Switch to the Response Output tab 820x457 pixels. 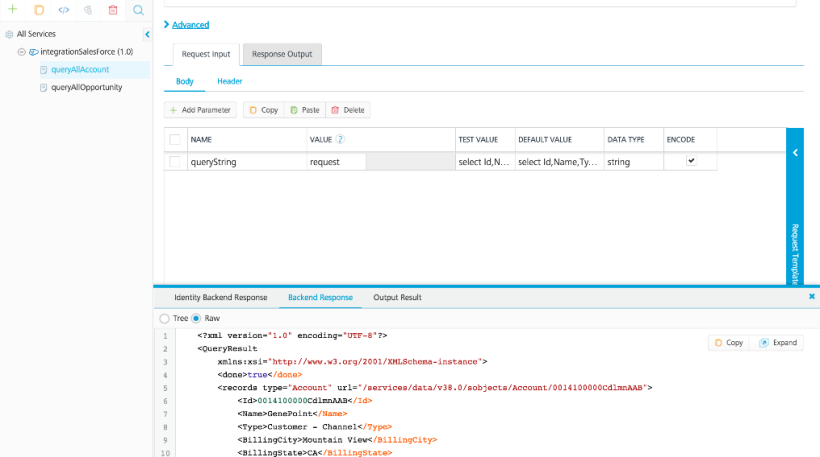click(282, 54)
